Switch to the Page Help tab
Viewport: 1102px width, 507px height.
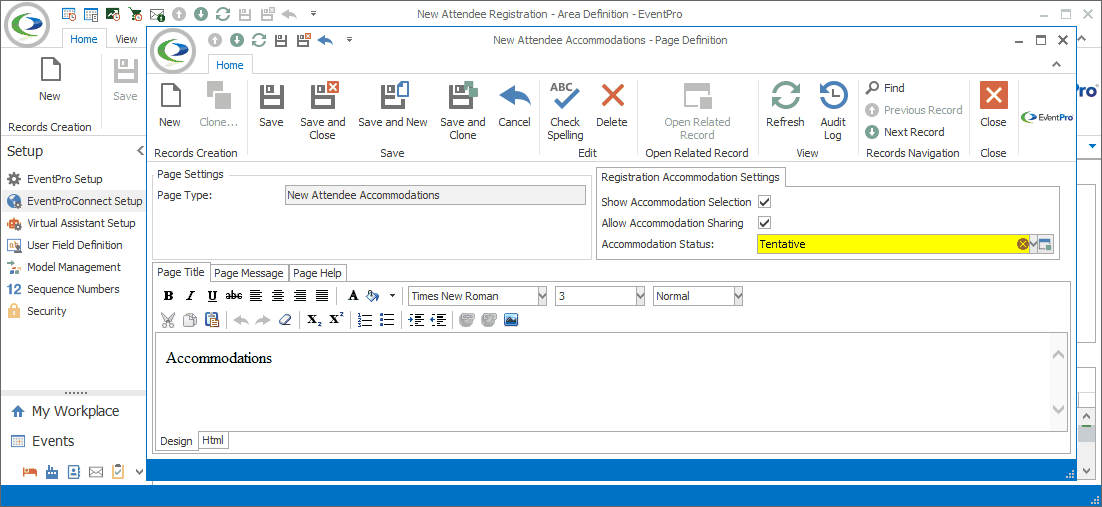(x=317, y=273)
